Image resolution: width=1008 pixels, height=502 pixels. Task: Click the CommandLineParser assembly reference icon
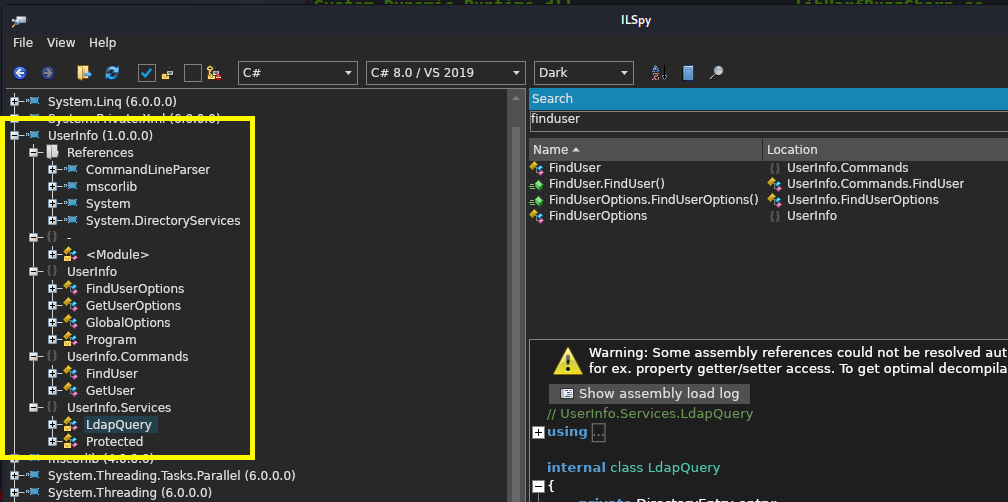coord(70,170)
